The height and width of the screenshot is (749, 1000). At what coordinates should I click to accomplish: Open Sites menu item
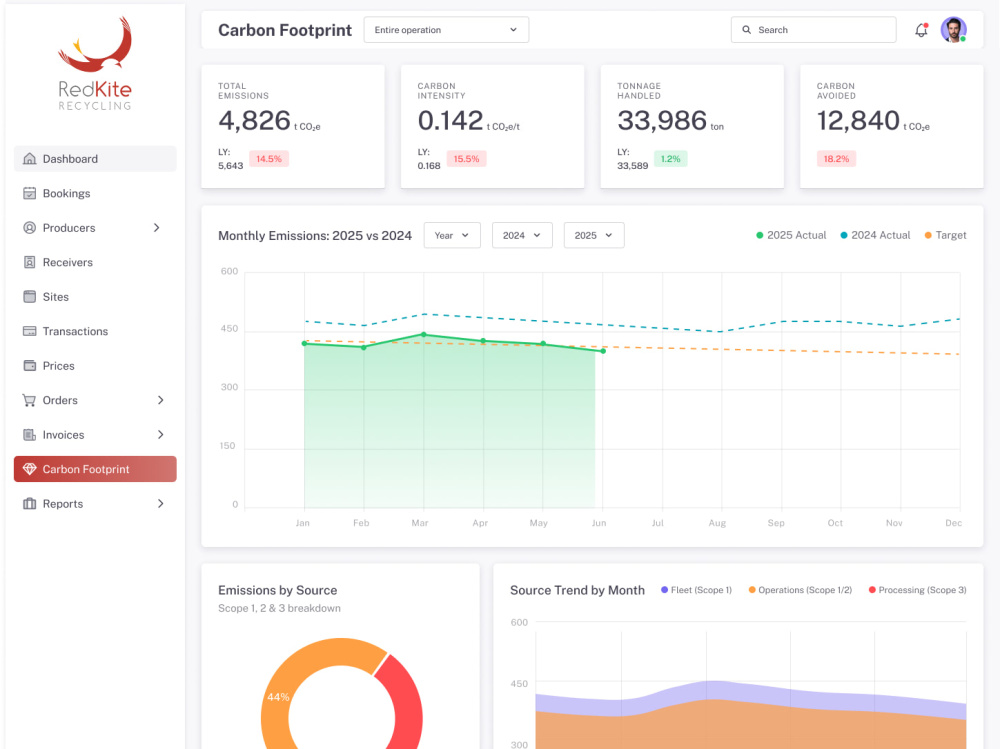[x=95, y=296]
